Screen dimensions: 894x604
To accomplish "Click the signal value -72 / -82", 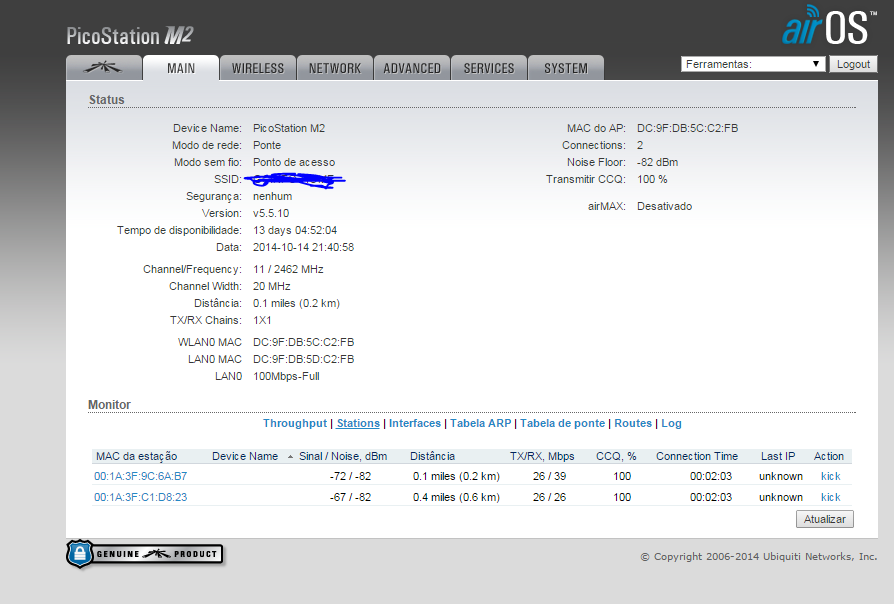I will coord(350,476).
